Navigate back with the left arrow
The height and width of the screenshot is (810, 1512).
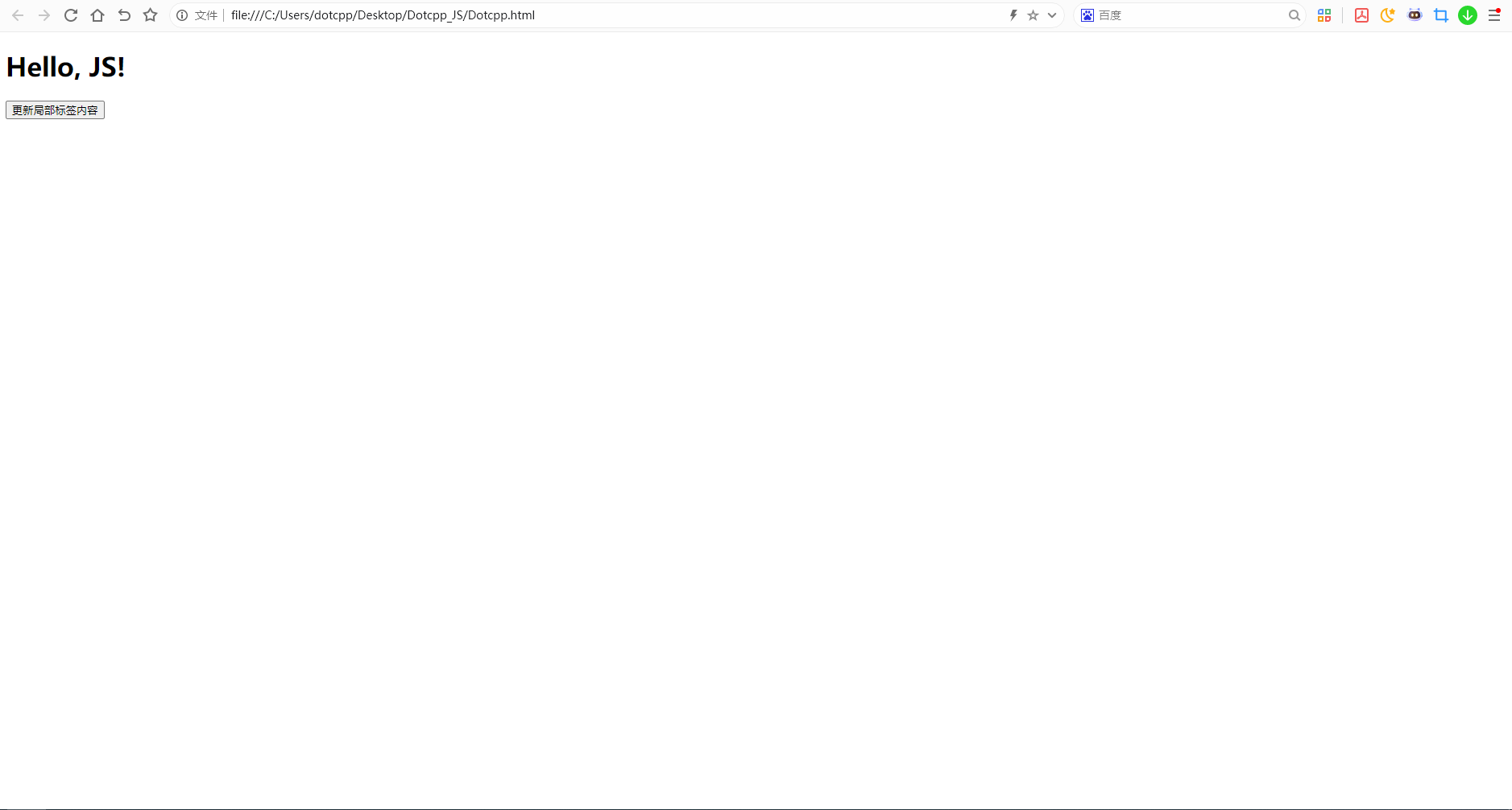(x=17, y=14)
